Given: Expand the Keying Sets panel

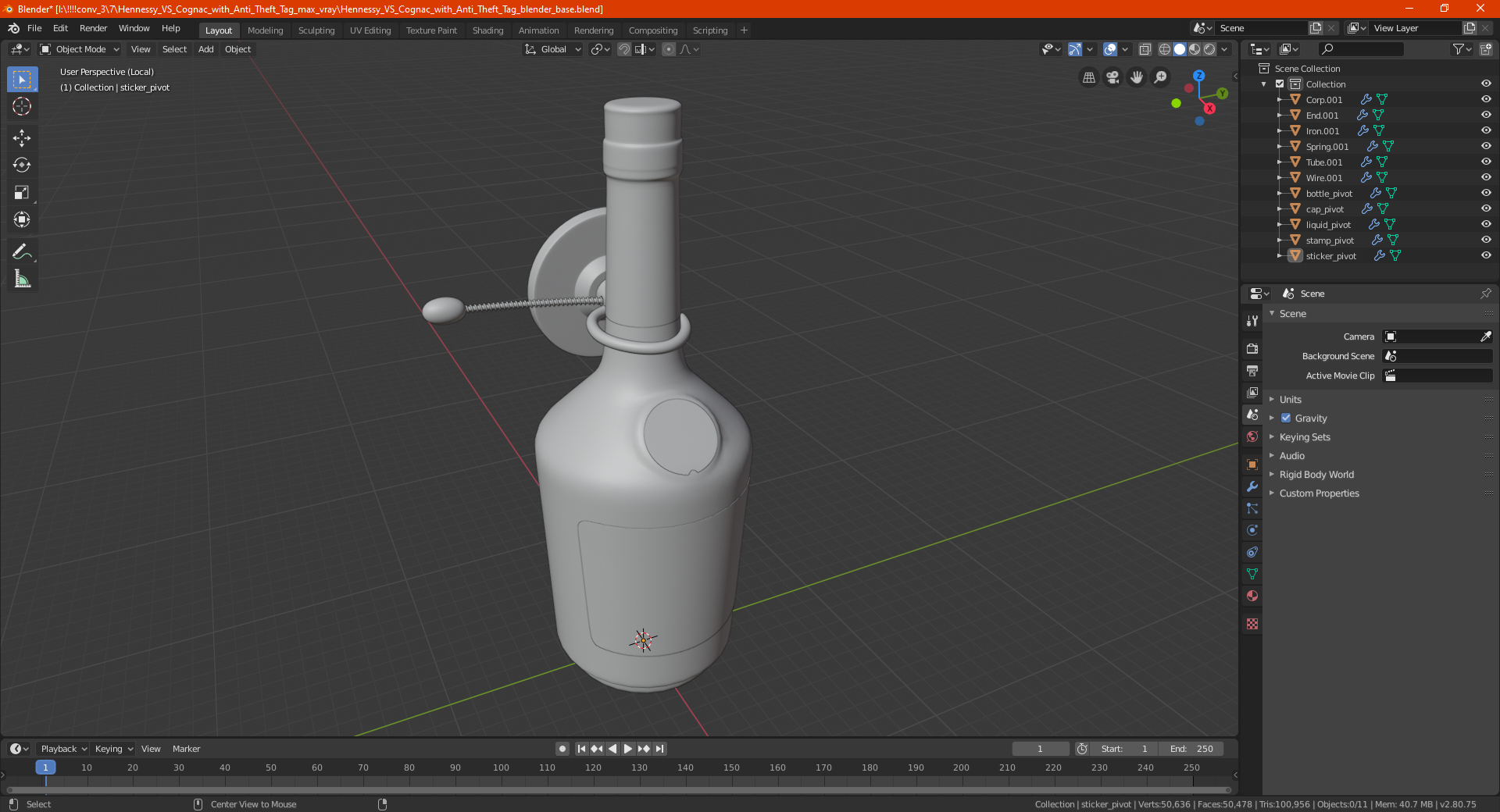Looking at the screenshot, I should pos(1305,436).
